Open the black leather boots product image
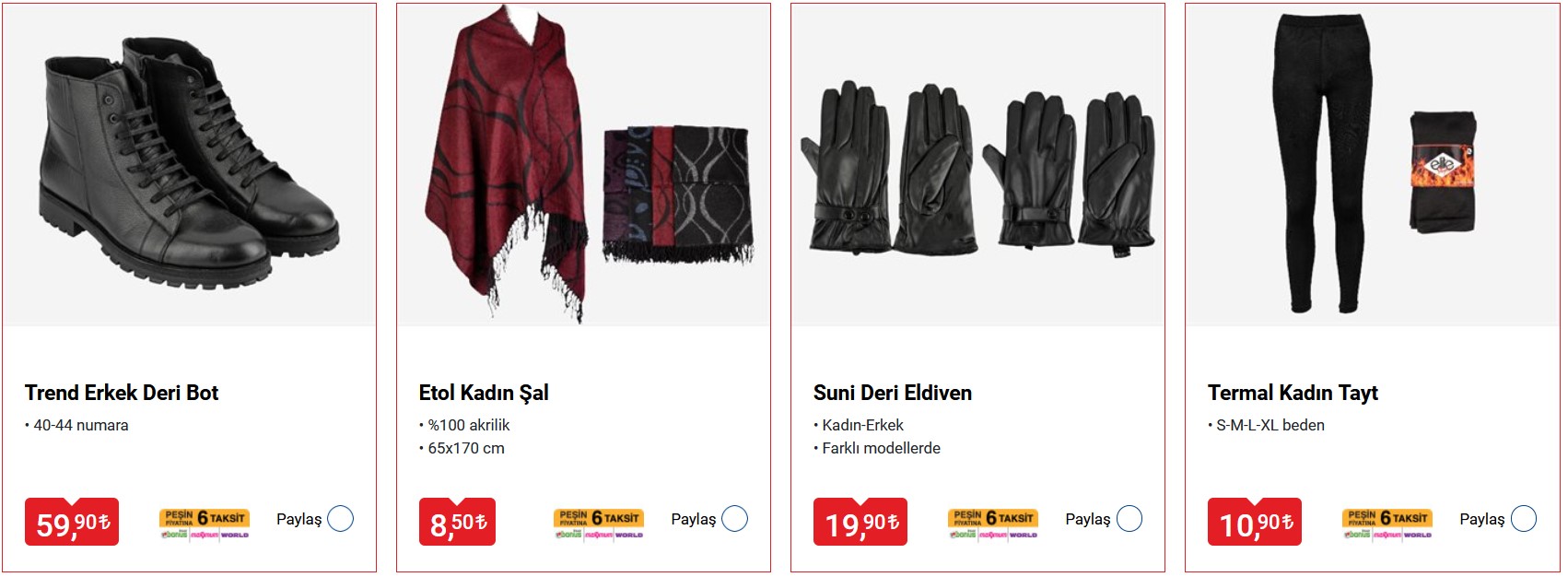This screenshot has height=577, width=1568. pos(190,165)
